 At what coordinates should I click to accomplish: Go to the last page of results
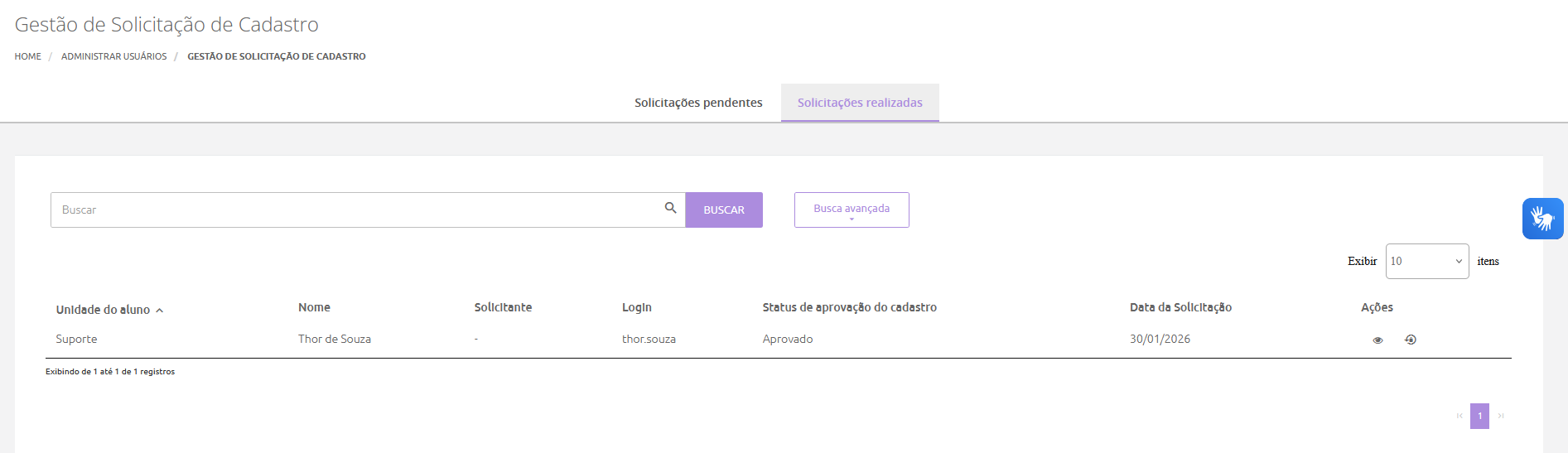coord(1501,416)
